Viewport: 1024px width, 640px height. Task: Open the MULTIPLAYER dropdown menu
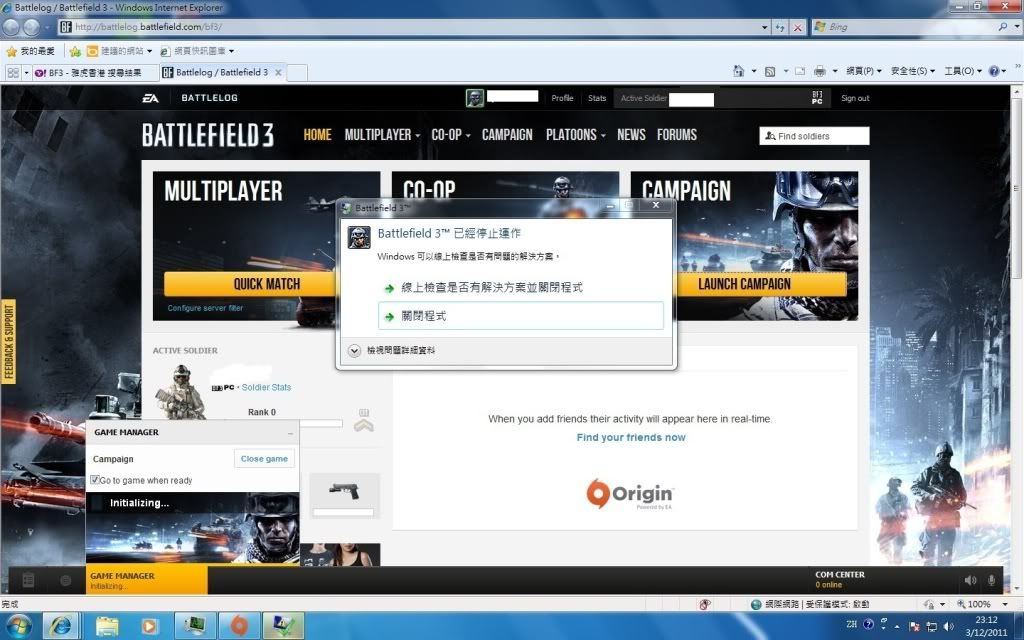pos(382,135)
